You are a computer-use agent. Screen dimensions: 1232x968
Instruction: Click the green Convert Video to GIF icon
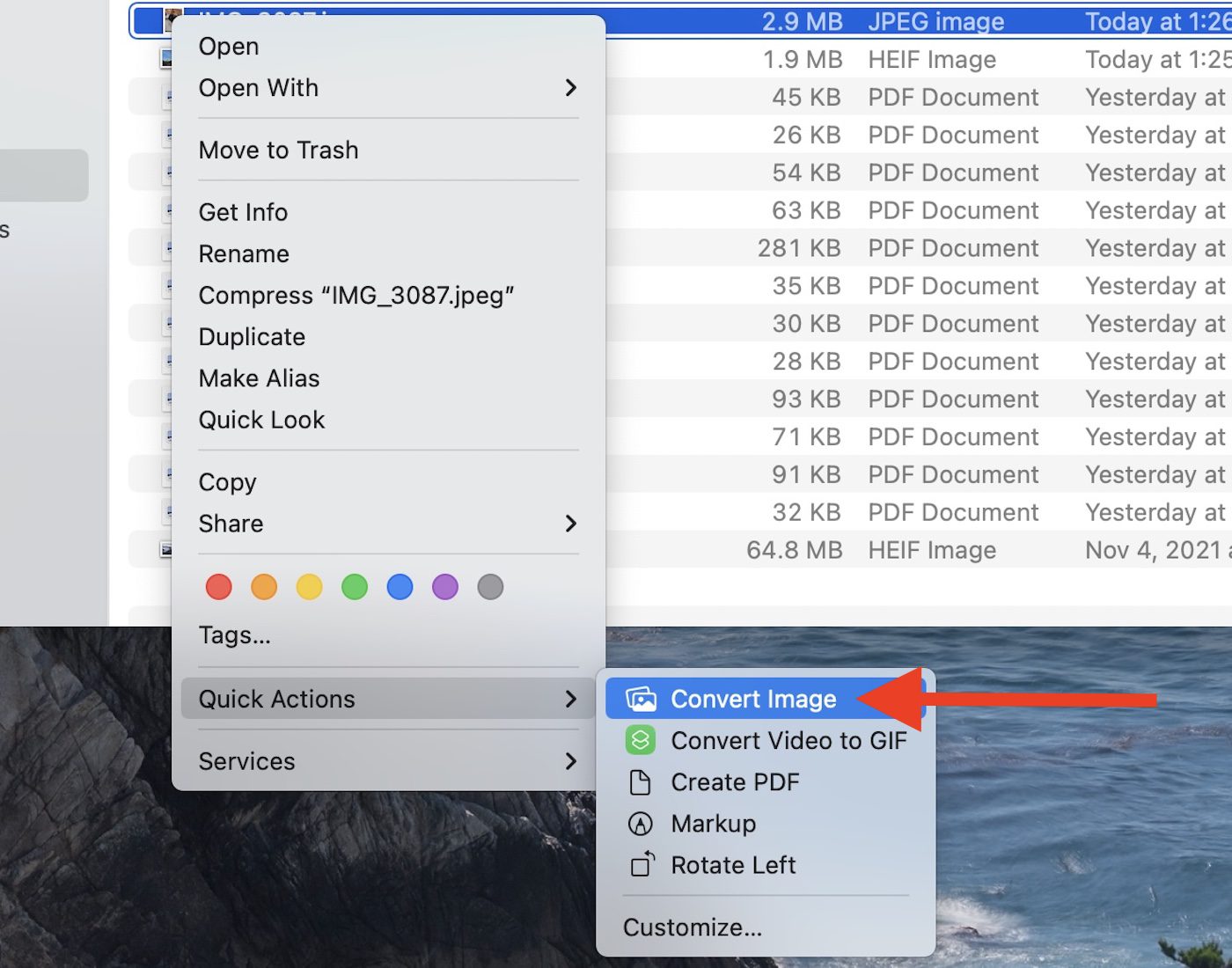tap(641, 740)
